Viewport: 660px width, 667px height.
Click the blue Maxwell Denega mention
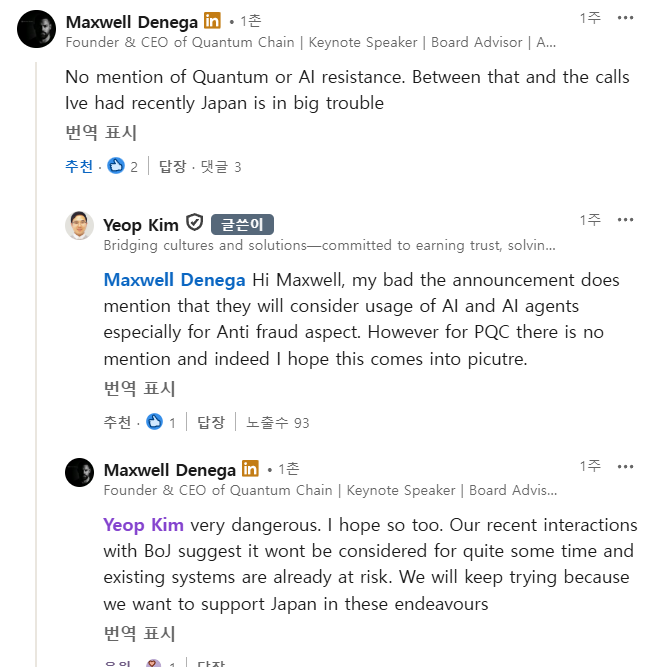pos(174,280)
